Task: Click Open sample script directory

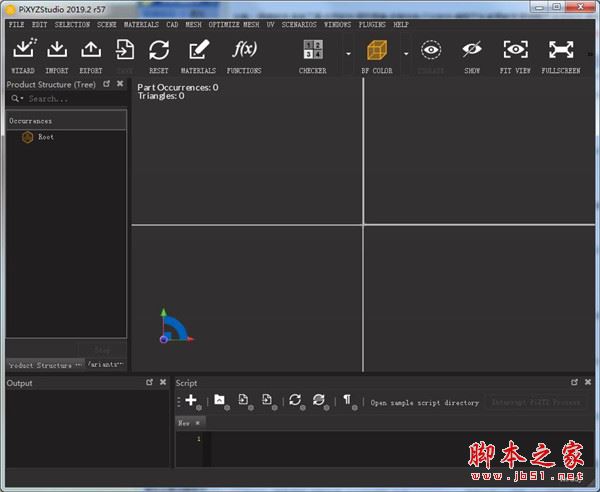Action: [x=425, y=402]
